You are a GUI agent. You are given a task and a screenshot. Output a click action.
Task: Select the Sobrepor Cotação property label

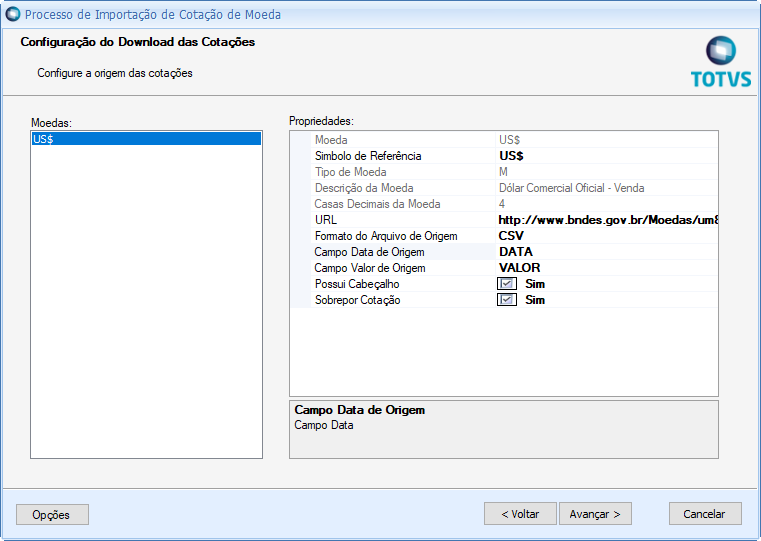357,300
